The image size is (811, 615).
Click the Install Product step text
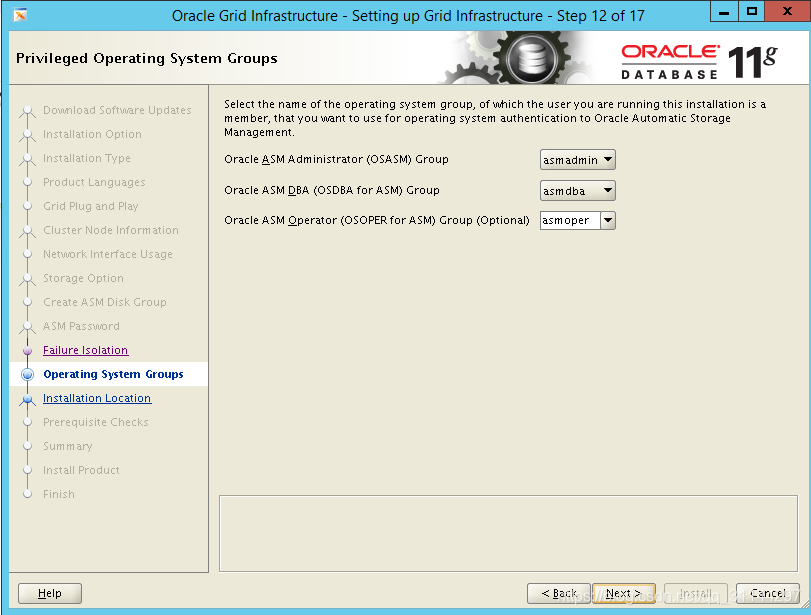[81, 470]
